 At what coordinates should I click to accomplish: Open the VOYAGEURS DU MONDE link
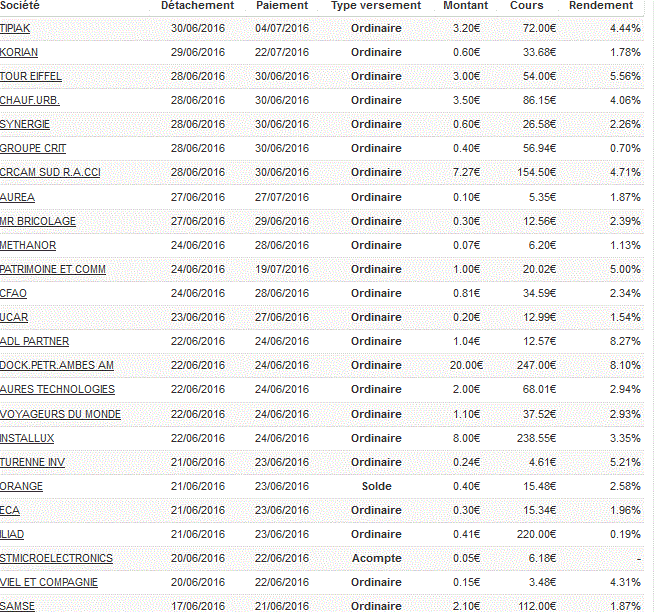(x=60, y=414)
